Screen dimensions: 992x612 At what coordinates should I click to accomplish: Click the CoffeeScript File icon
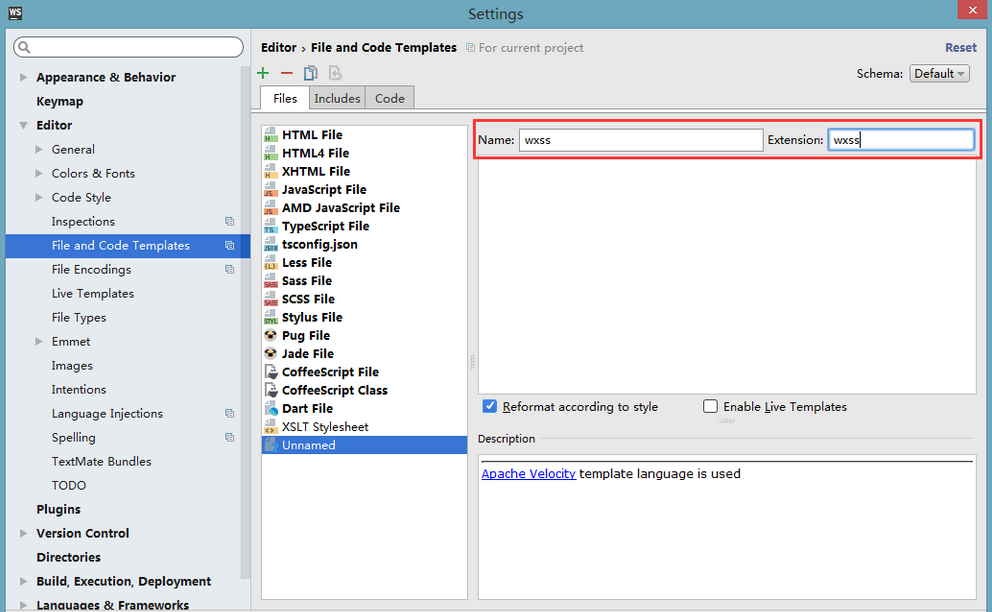[x=271, y=372]
